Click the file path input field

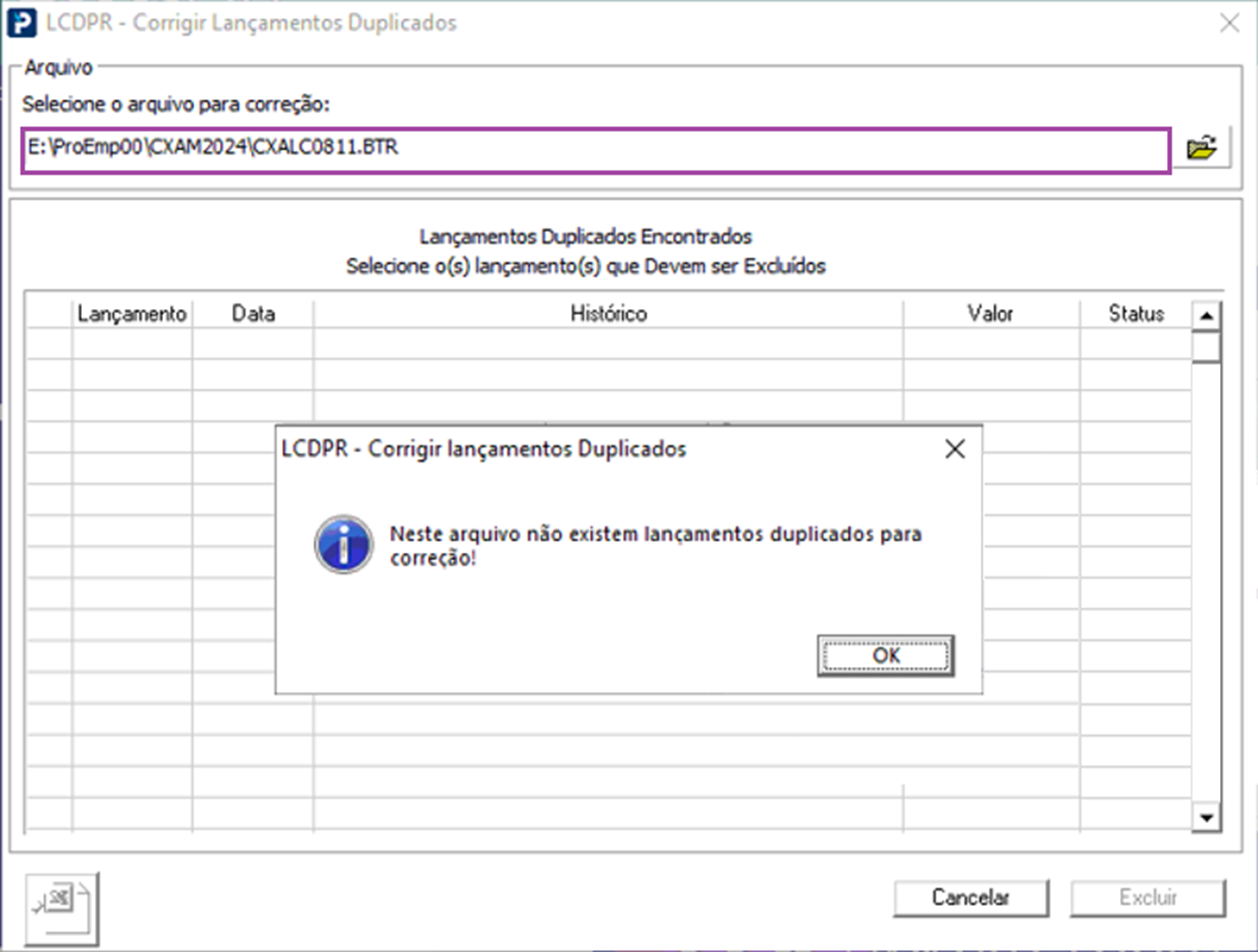tap(595, 150)
